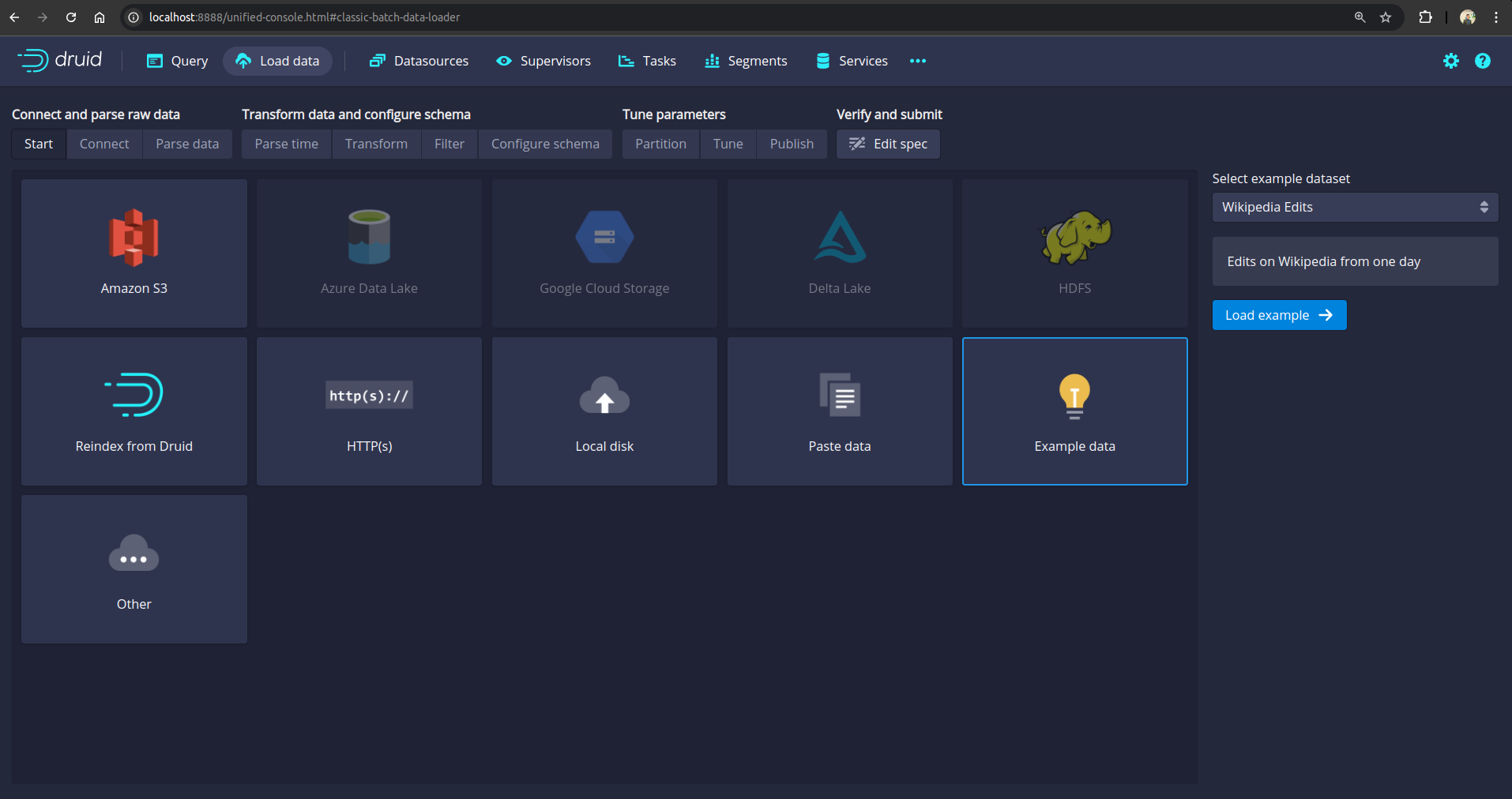This screenshot has height=799, width=1512.
Task: Open the settings gear menu
Action: 1450,61
